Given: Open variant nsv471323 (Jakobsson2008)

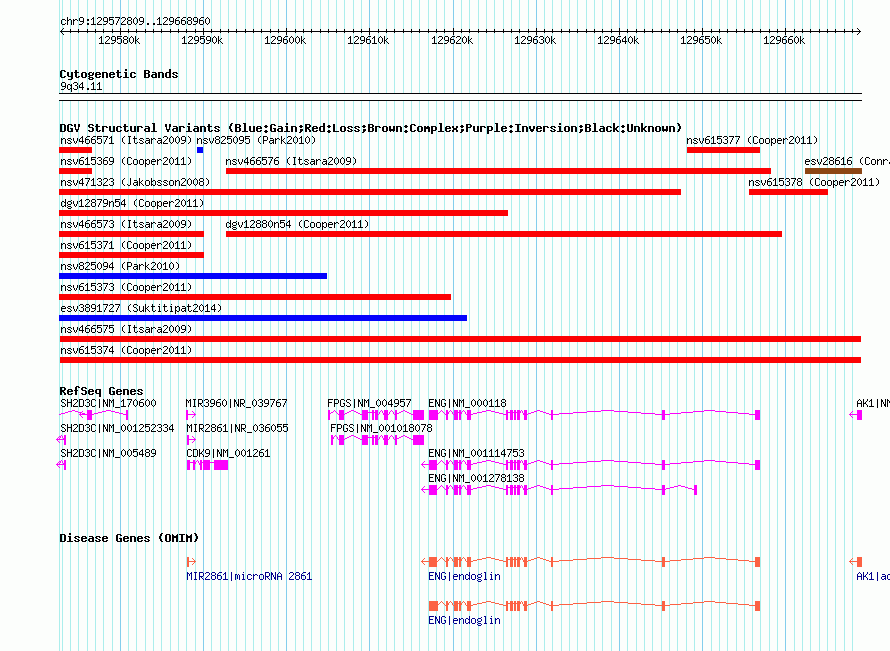Looking at the screenshot, I should tap(135, 182).
